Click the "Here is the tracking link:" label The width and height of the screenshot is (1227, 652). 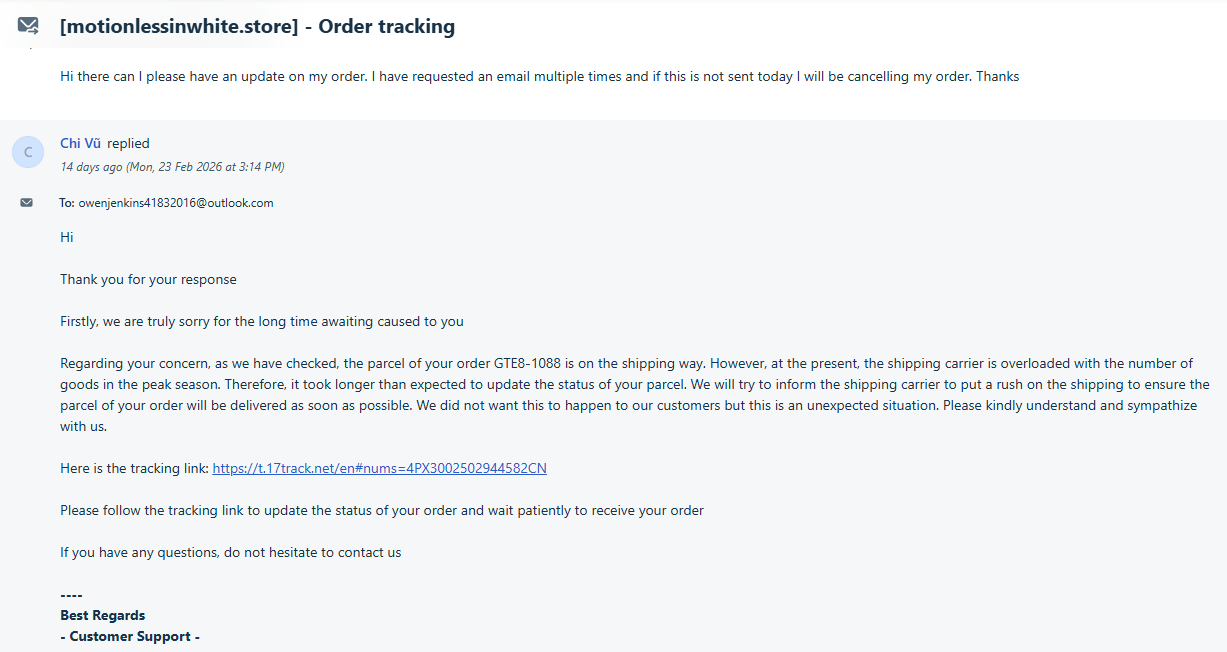click(134, 468)
